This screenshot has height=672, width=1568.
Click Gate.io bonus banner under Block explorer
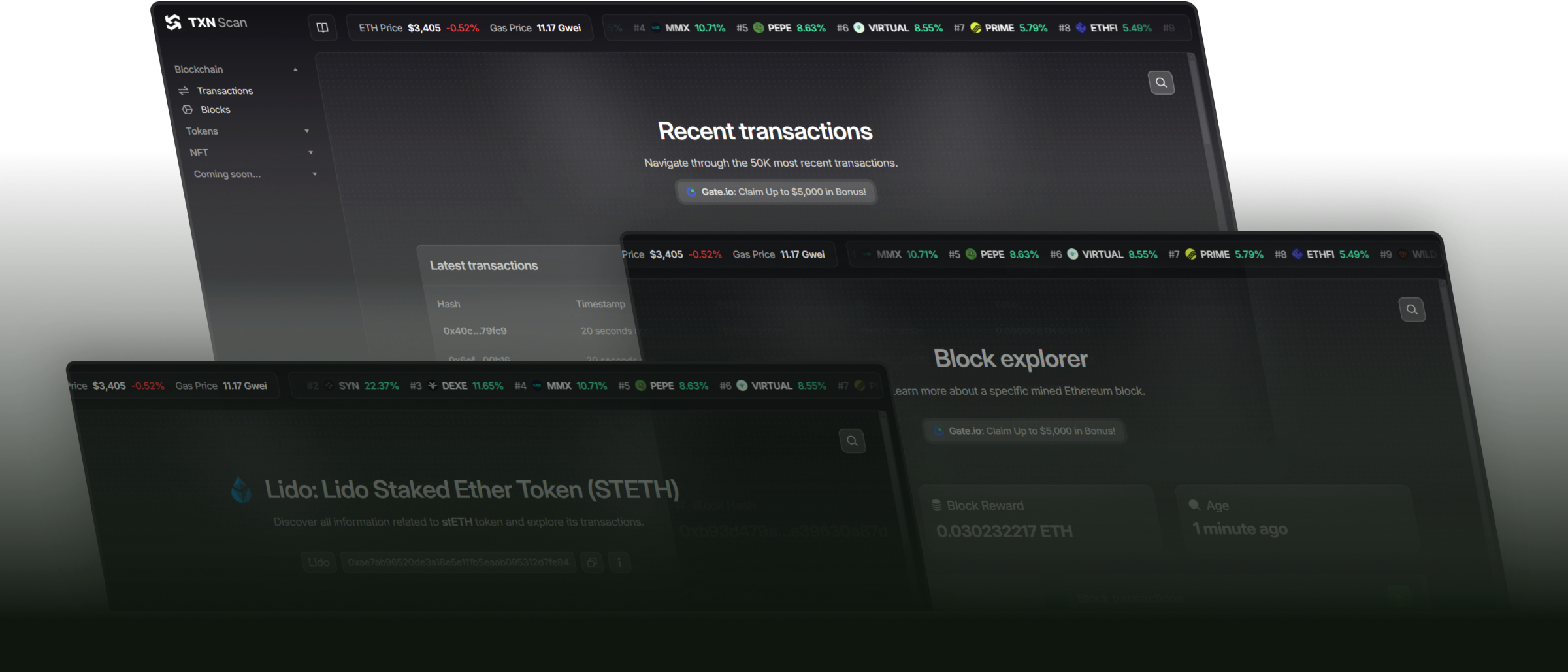[1024, 431]
